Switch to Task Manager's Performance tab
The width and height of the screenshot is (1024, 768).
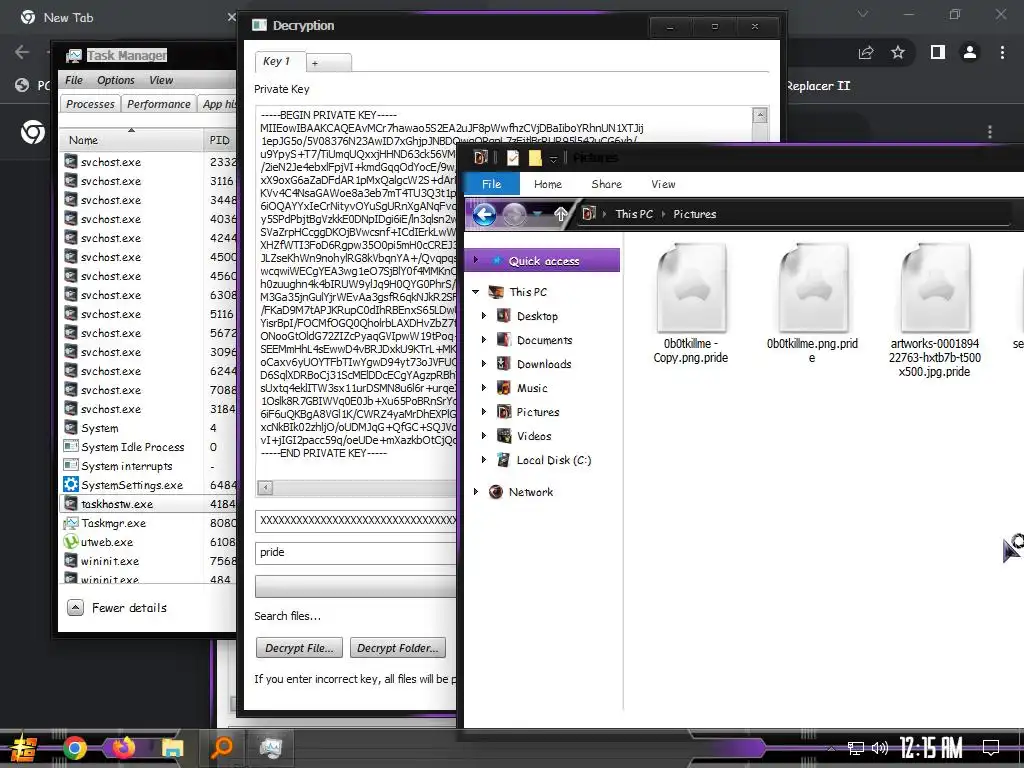[x=159, y=104]
